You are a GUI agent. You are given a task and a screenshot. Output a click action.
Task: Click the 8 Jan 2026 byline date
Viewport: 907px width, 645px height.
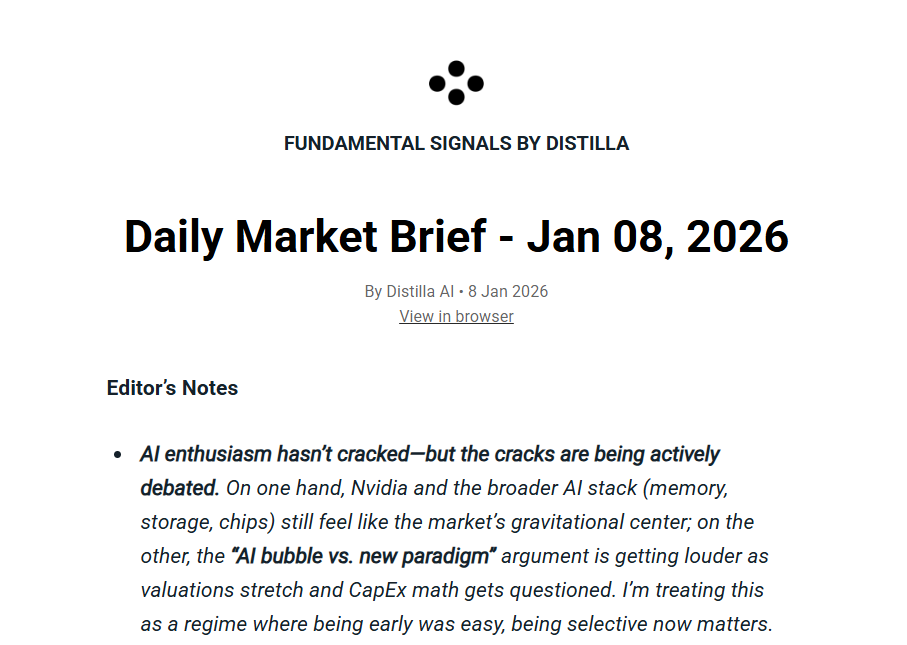[x=508, y=292]
